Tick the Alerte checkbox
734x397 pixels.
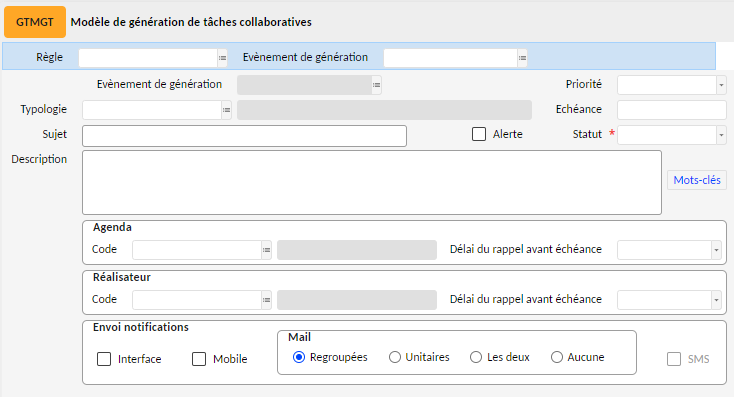click(479, 134)
